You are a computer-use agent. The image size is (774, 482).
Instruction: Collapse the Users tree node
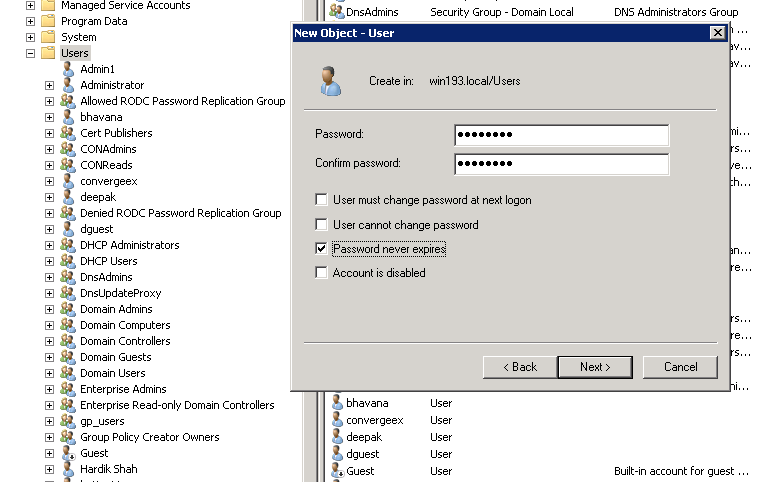[x=30, y=53]
